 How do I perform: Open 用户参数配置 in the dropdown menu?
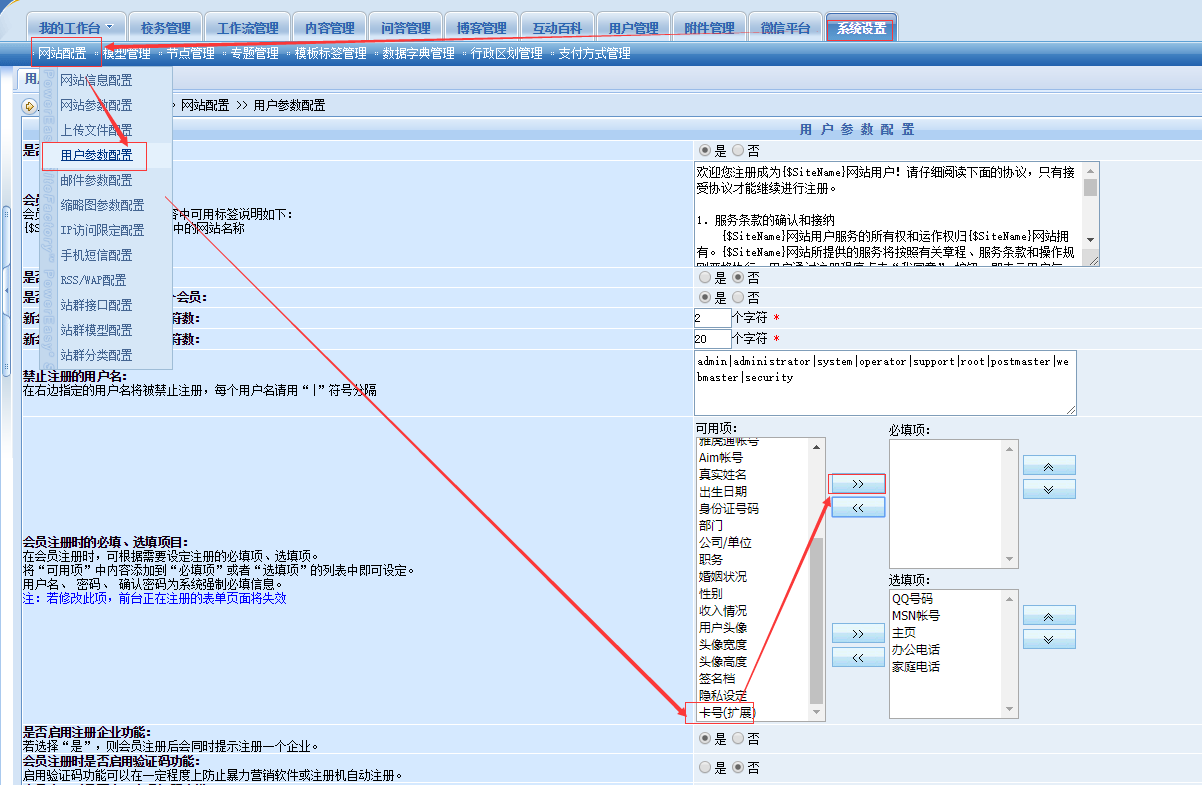coord(96,156)
